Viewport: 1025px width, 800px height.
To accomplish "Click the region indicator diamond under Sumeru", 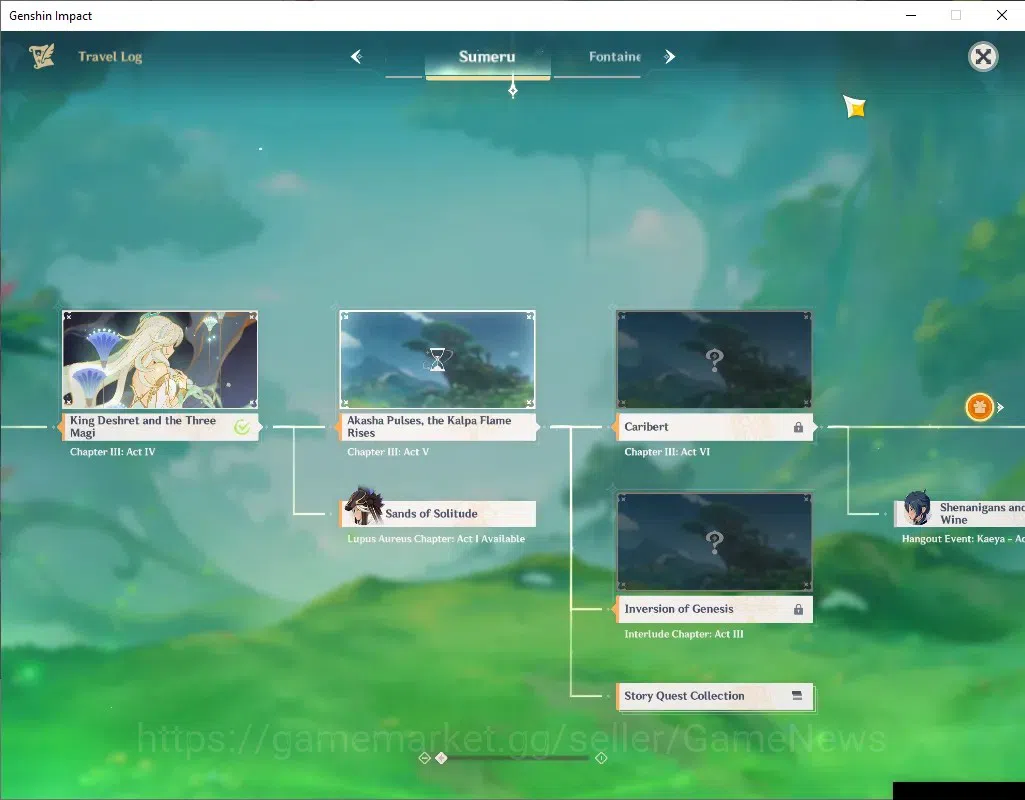I will point(513,90).
